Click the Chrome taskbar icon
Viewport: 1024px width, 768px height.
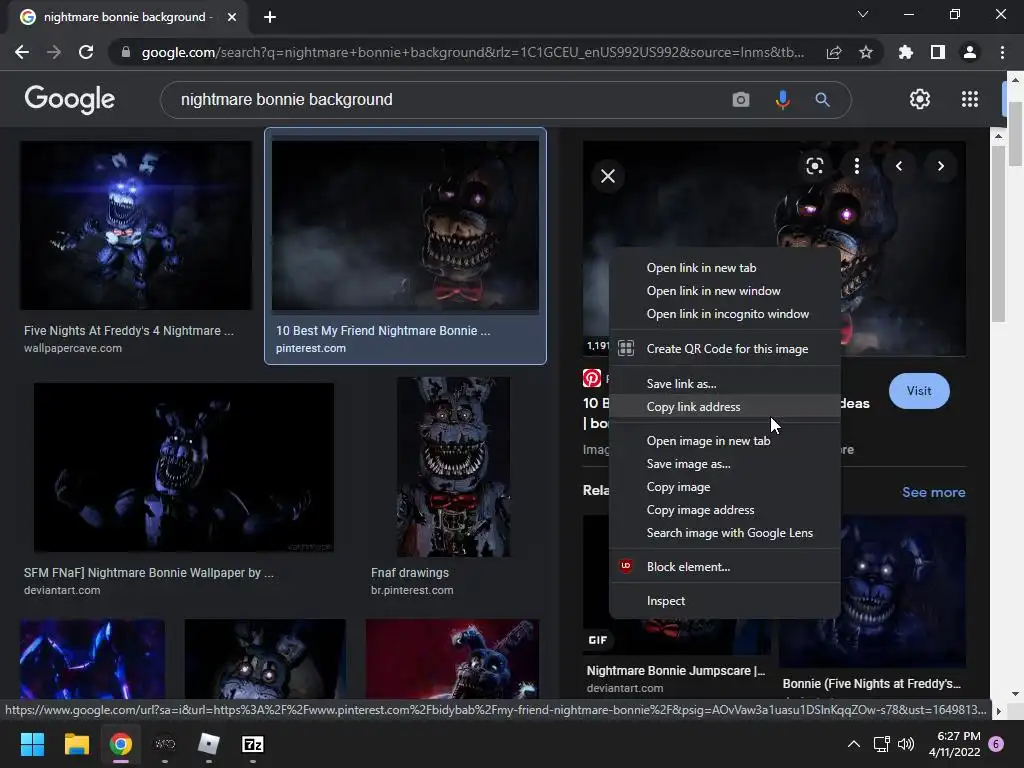click(121, 744)
